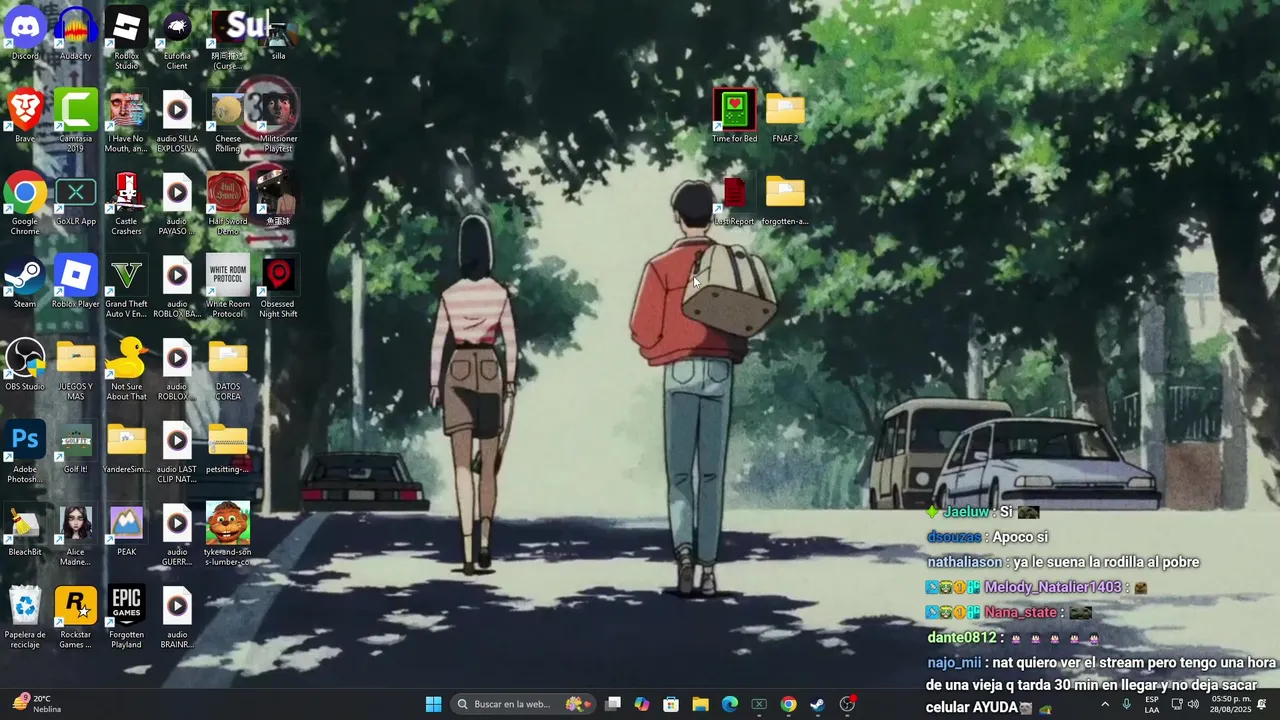Open Microsoft Store from the taskbar
The image size is (1280, 720).
click(x=671, y=704)
